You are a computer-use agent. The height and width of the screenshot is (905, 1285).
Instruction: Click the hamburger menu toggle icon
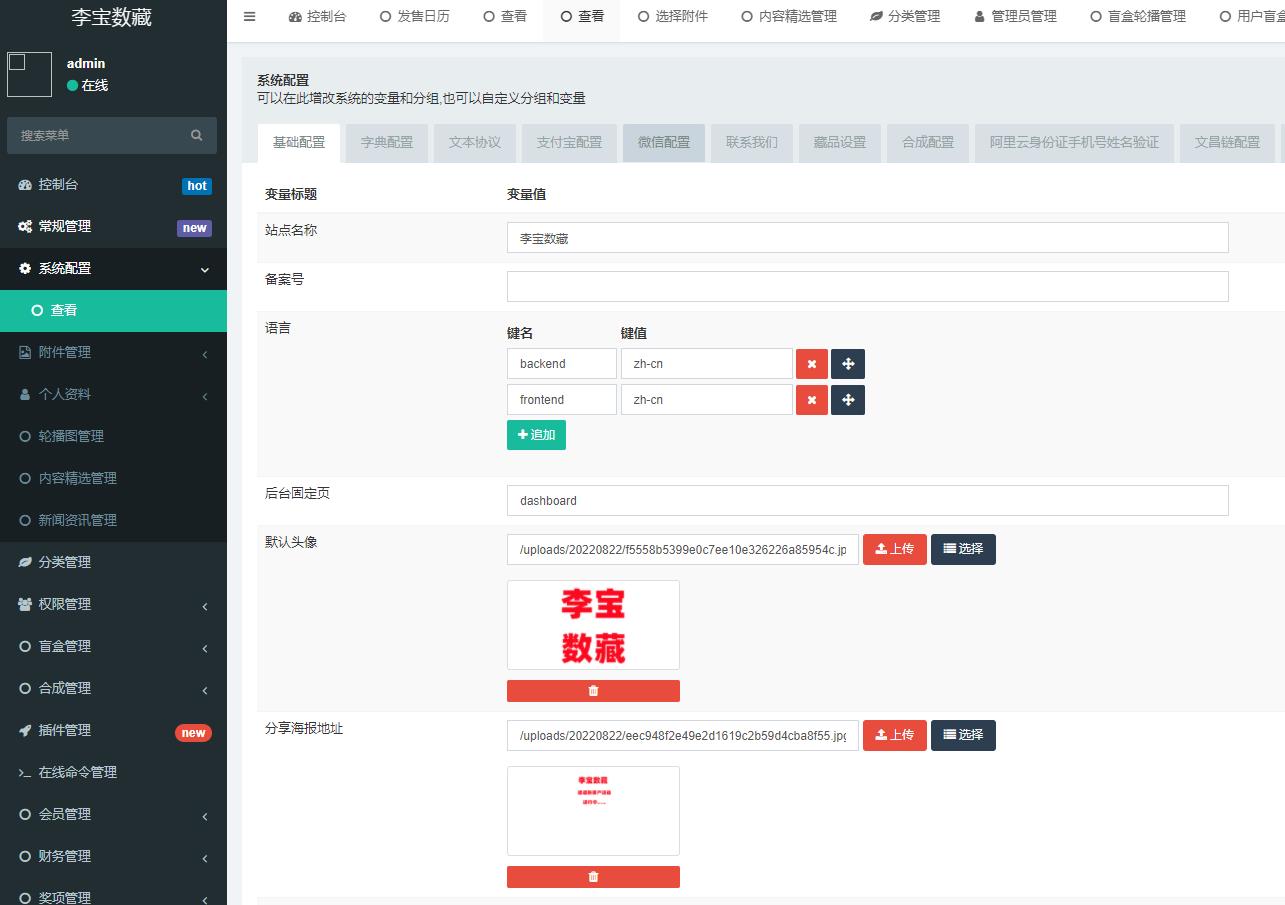[250, 17]
